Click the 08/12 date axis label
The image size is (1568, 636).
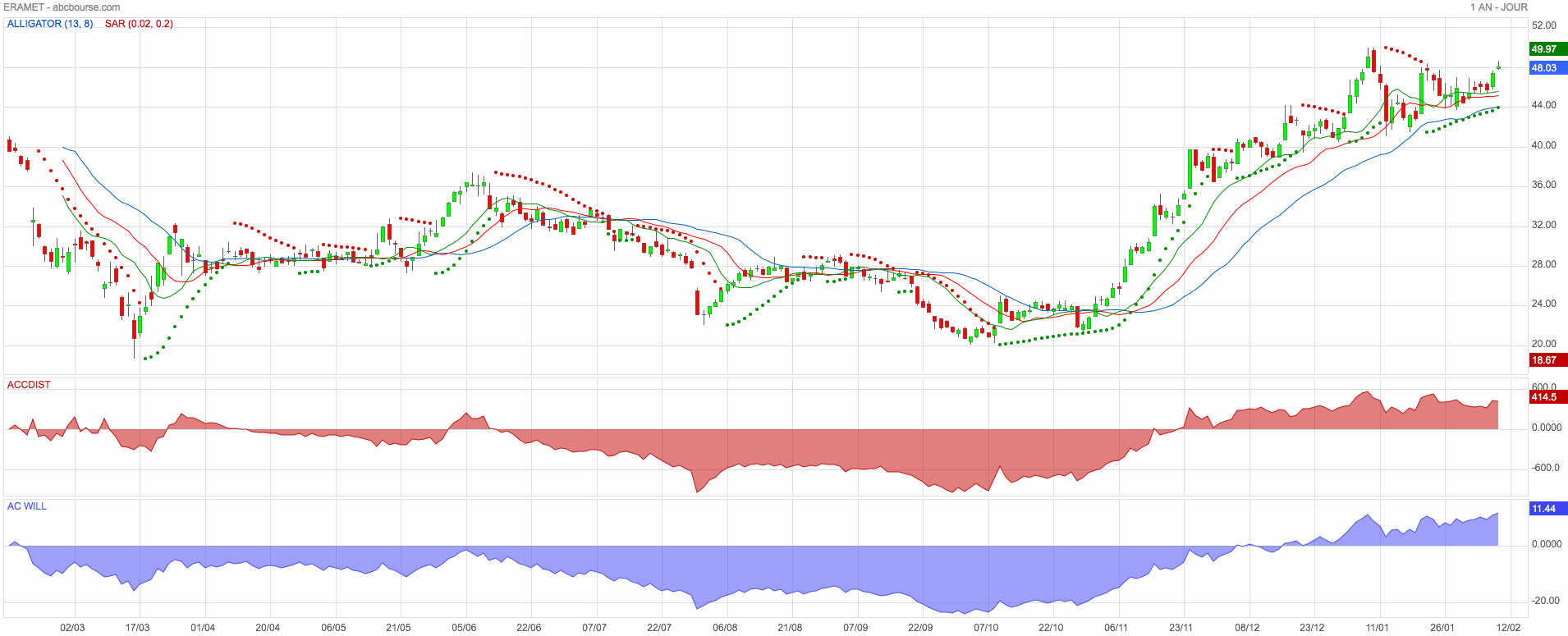click(x=1247, y=628)
